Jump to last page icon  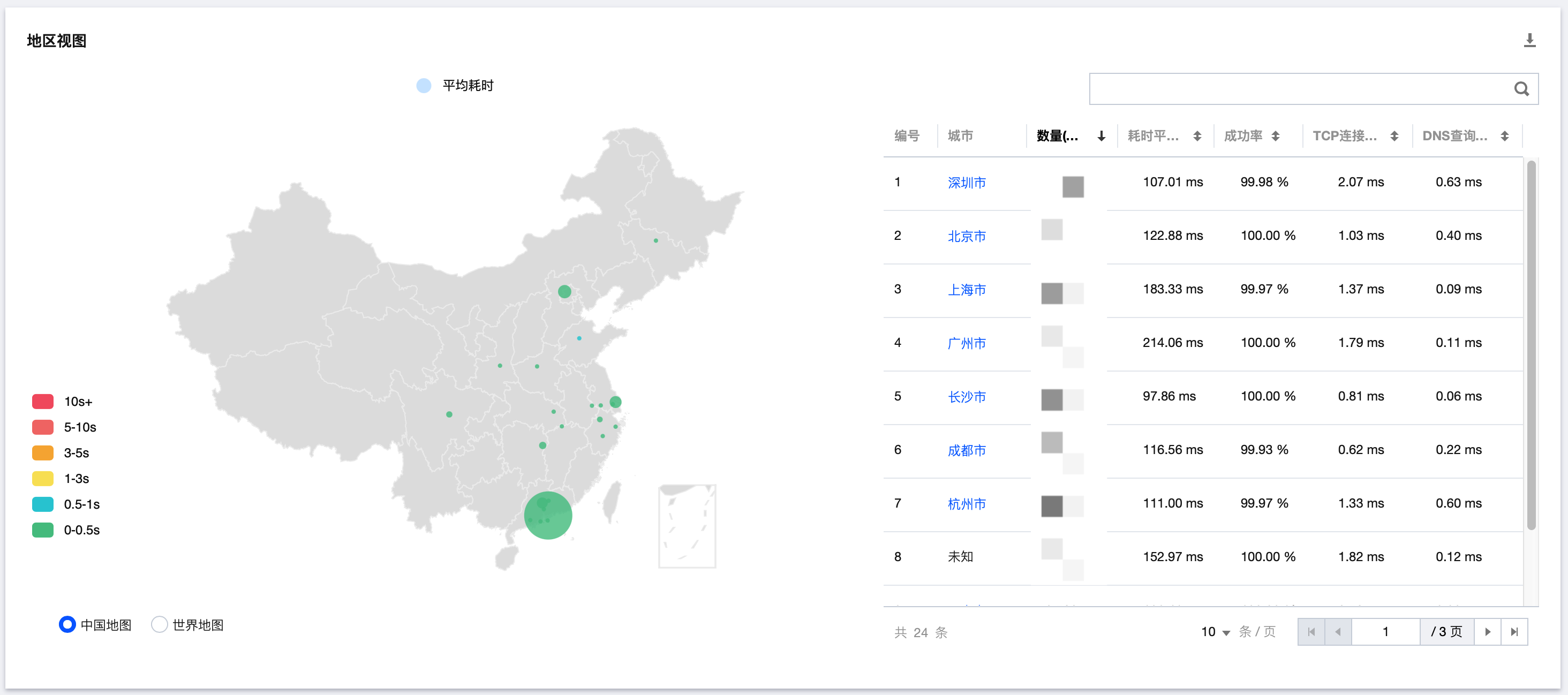pos(1514,632)
